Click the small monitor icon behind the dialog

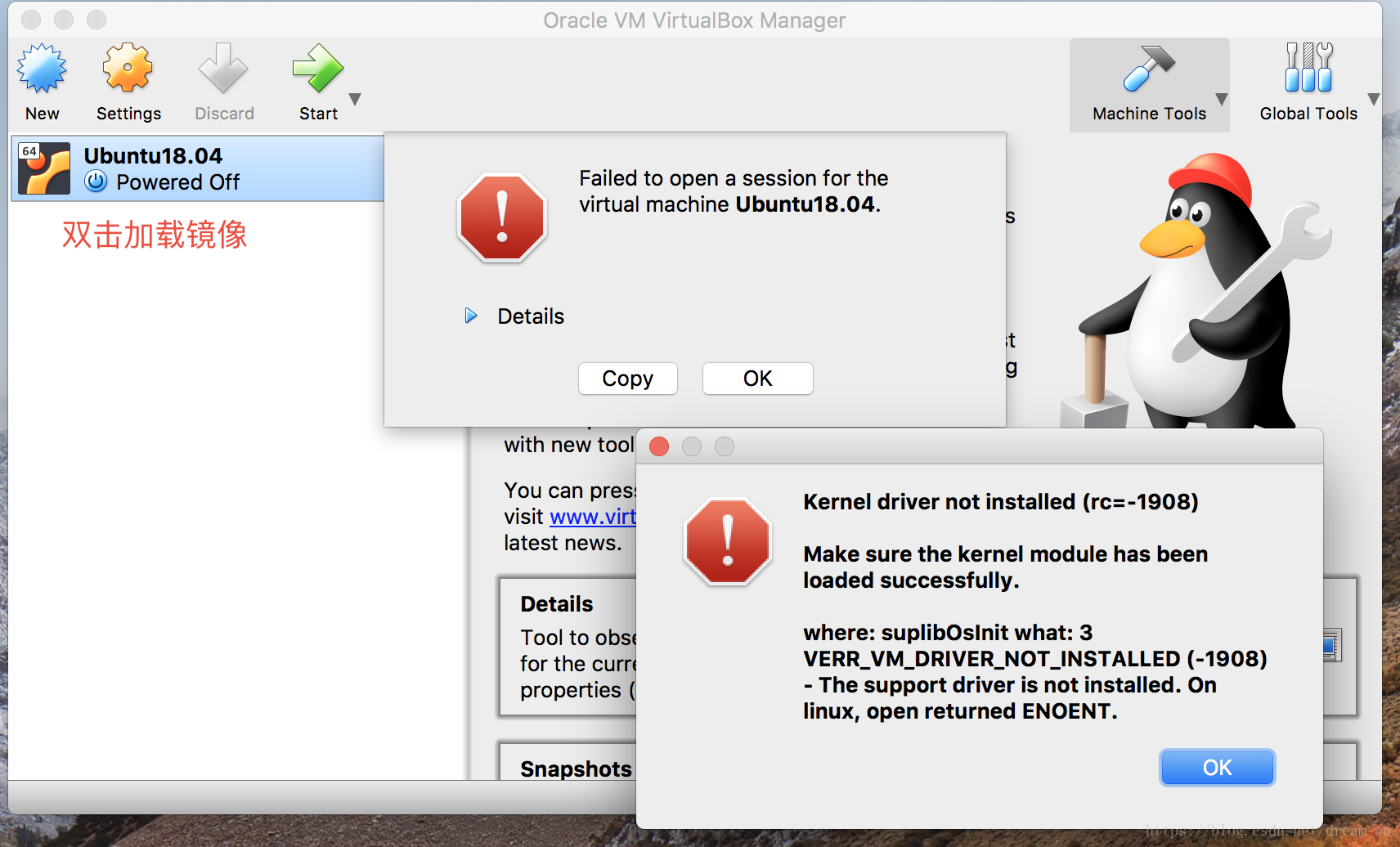[x=1333, y=645]
